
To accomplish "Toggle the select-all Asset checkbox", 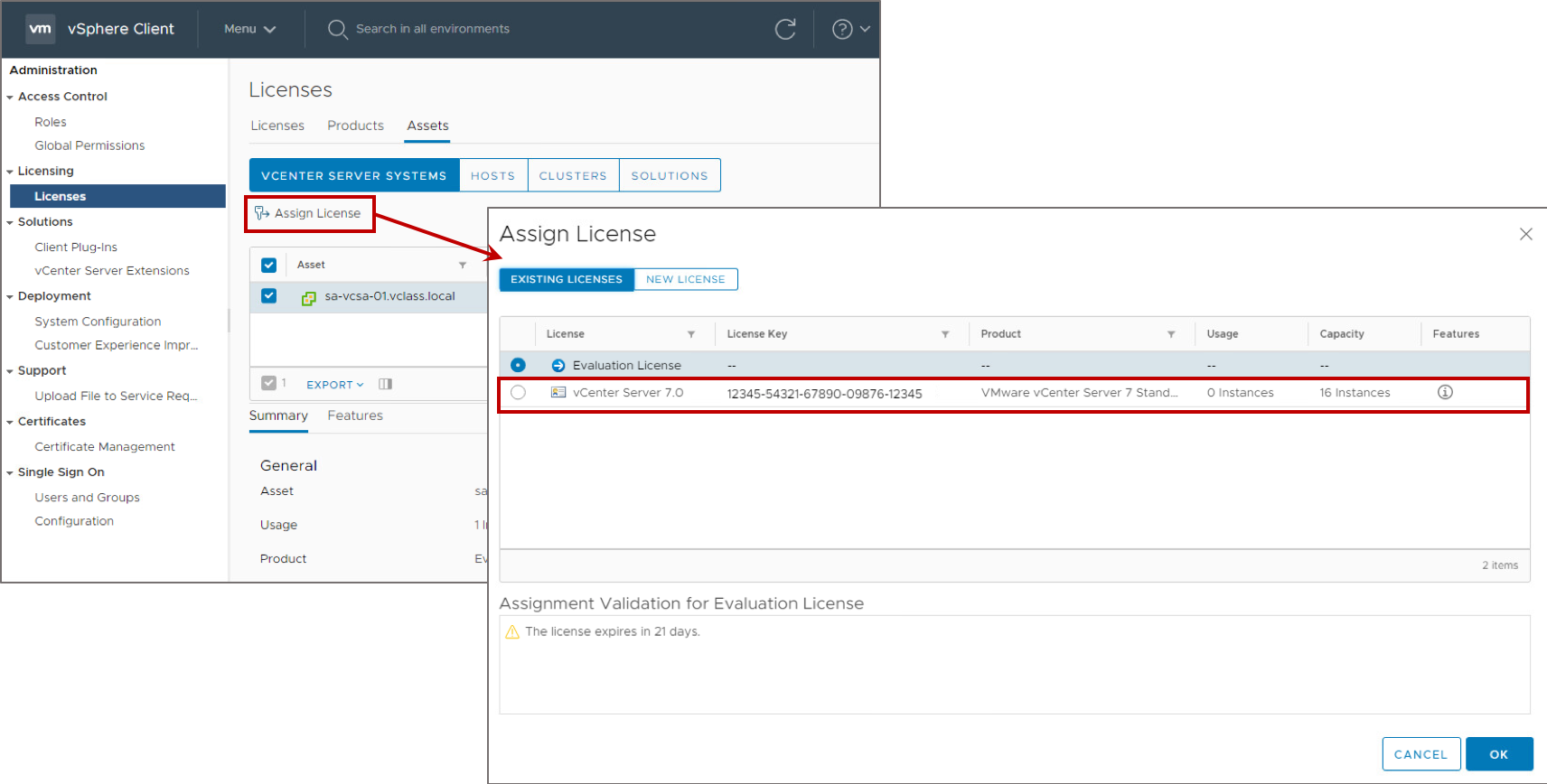I will tap(268, 266).
